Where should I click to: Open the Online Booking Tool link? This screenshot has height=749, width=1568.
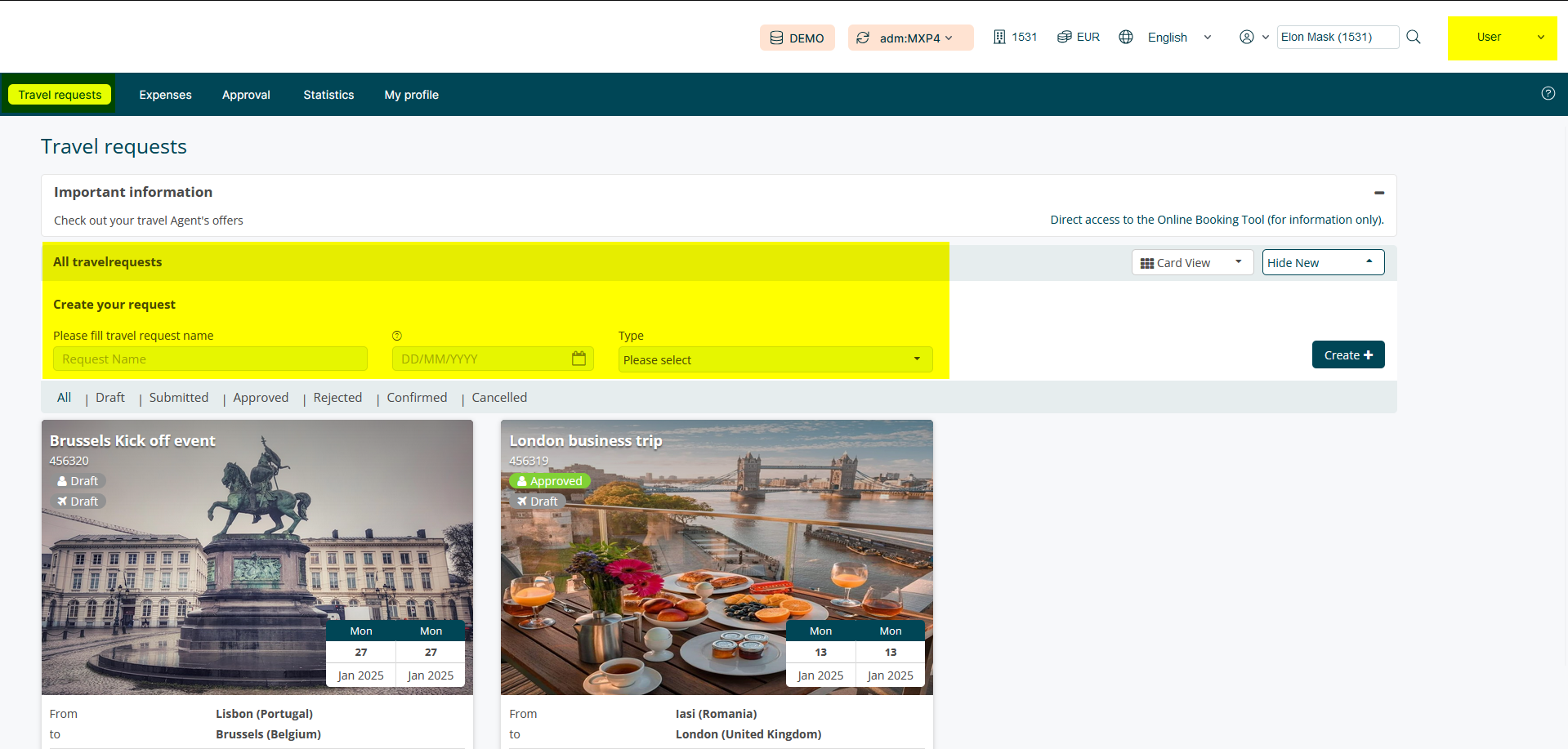[1216, 220]
